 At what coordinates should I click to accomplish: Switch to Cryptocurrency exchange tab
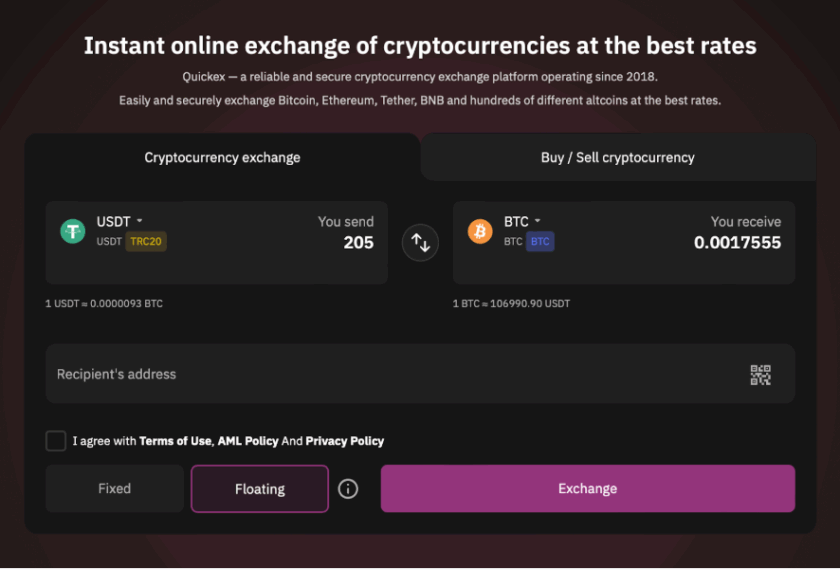tap(222, 157)
